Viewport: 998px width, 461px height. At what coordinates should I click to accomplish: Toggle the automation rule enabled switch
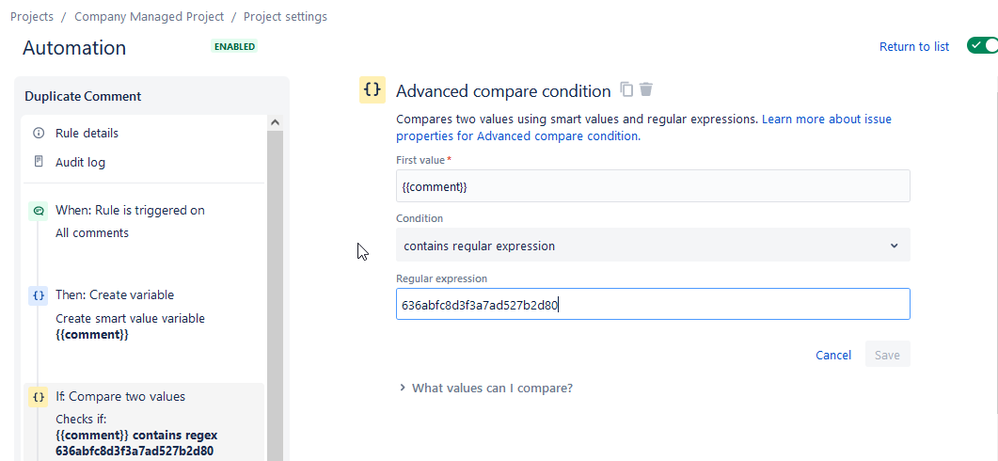[981, 46]
